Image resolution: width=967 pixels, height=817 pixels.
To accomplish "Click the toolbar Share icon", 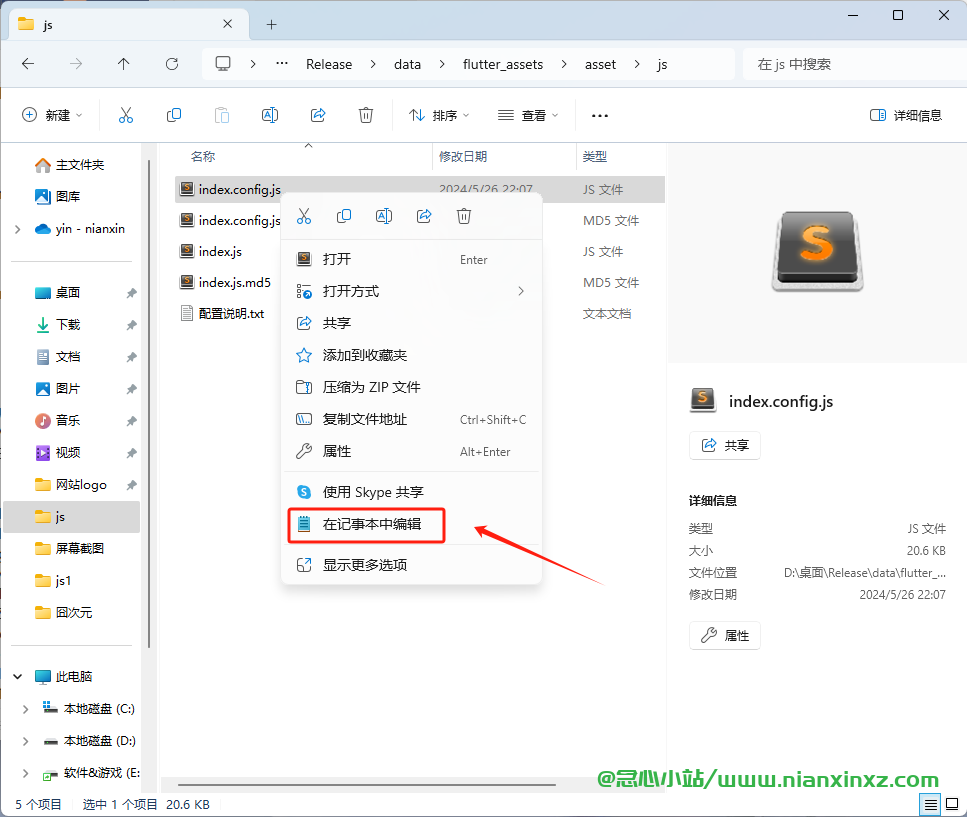I will pyautogui.click(x=318, y=115).
